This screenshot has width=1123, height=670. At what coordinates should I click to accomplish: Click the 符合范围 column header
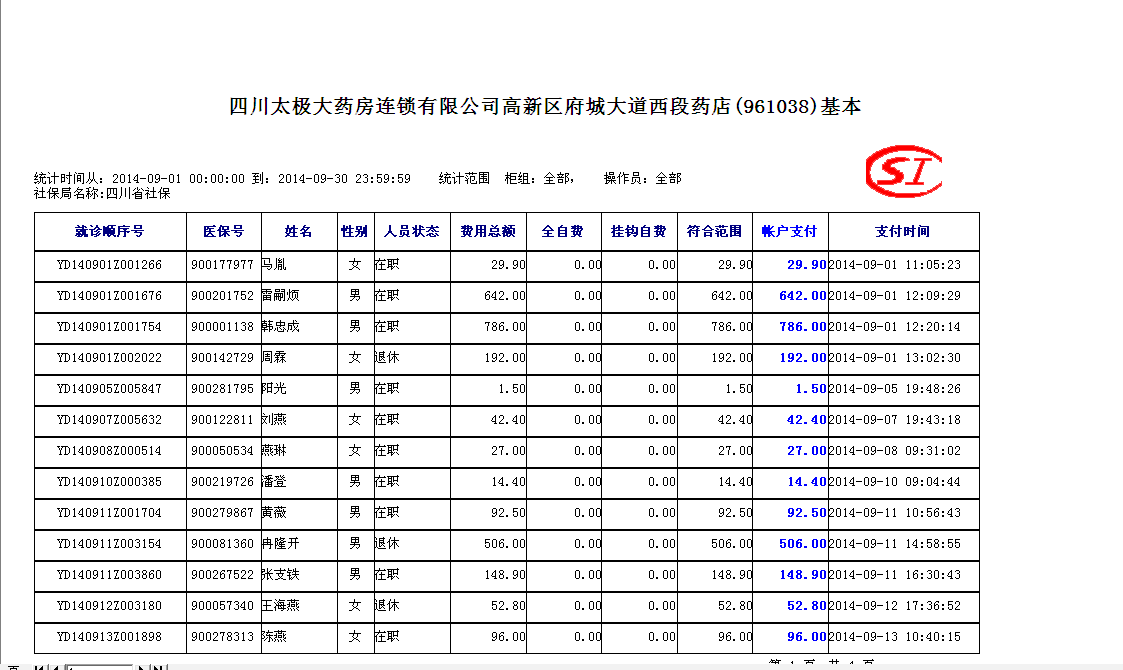point(714,231)
